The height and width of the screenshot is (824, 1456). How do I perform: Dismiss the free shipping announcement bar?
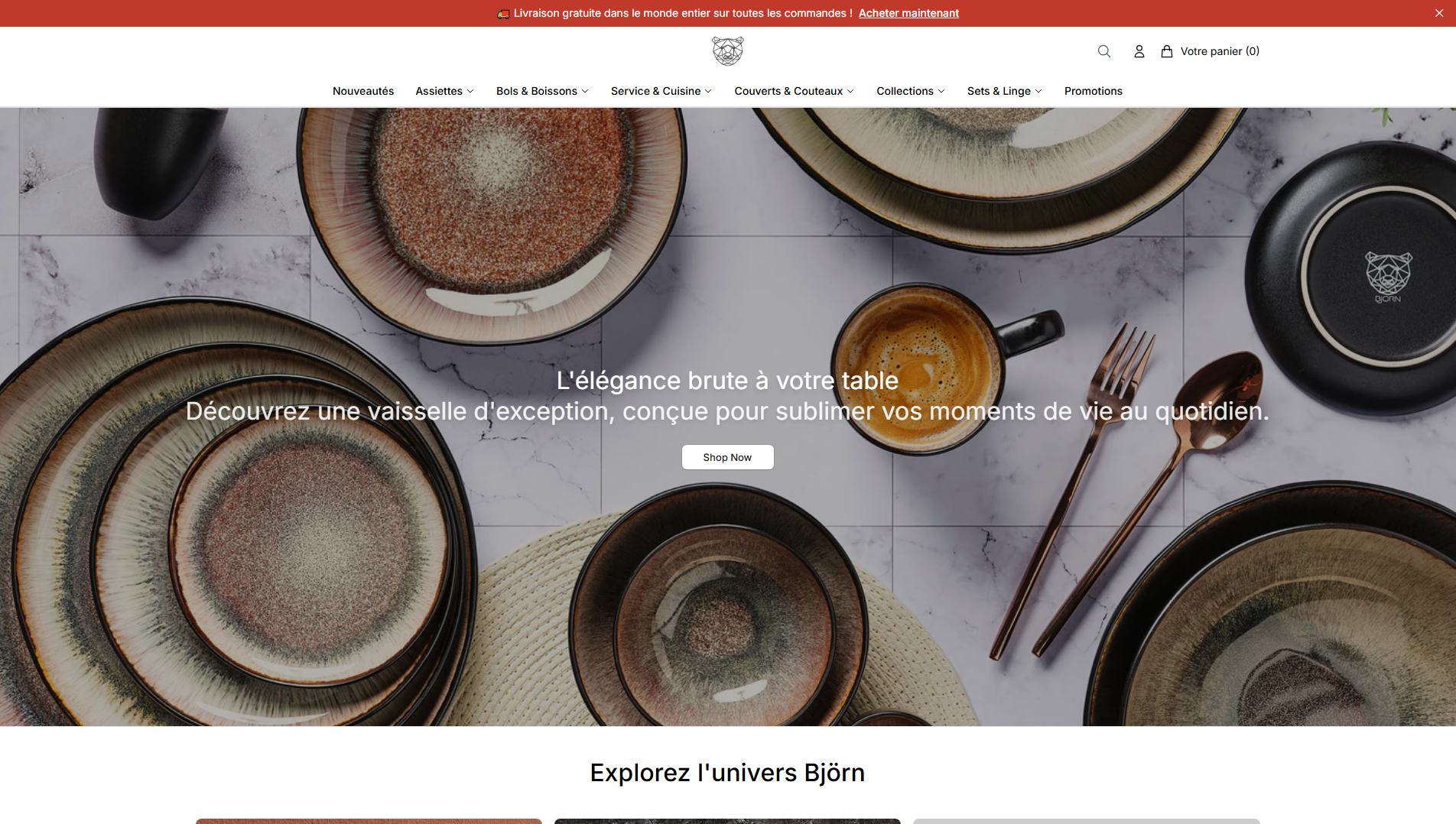tap(1439, 13)
